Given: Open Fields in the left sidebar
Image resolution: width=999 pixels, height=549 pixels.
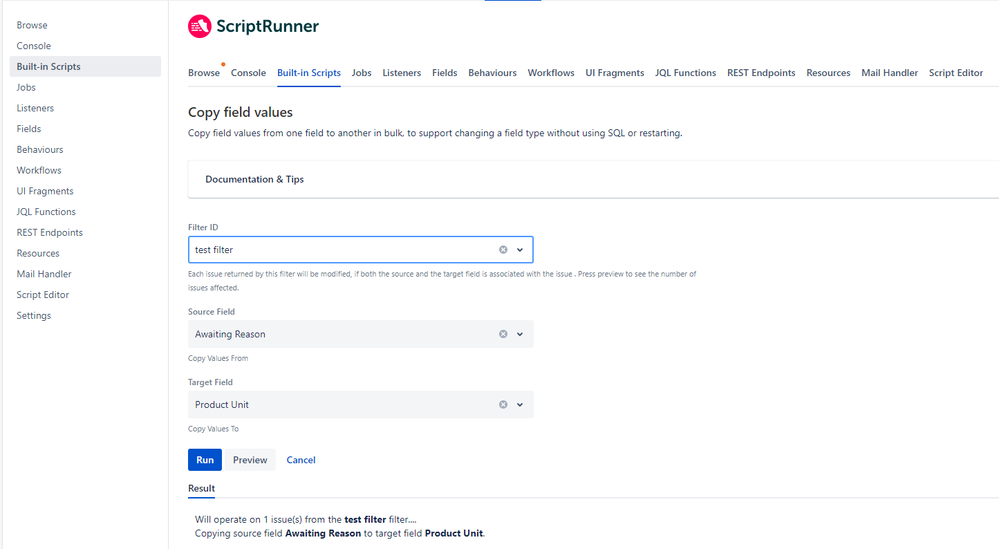Looking at the screenshot, I should [x=29, y=129].
